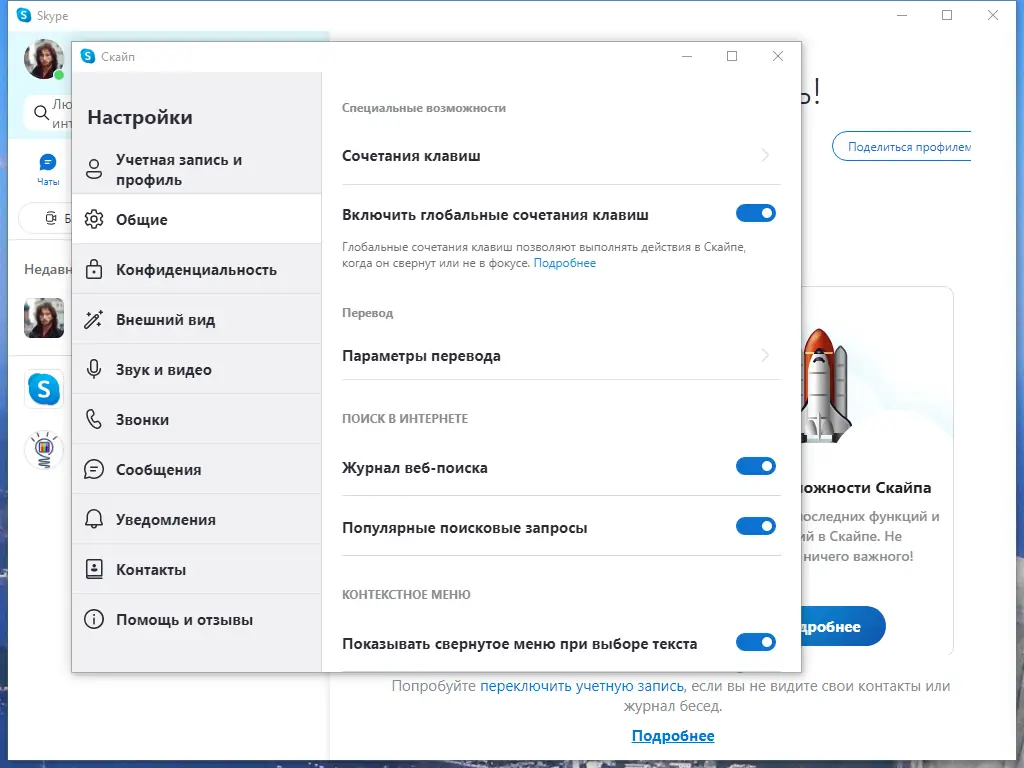Click the light bulb bot avatar in chats
Image resolution: width=1024 pixels, height=768 pixels.
click(x=44, y=450)
